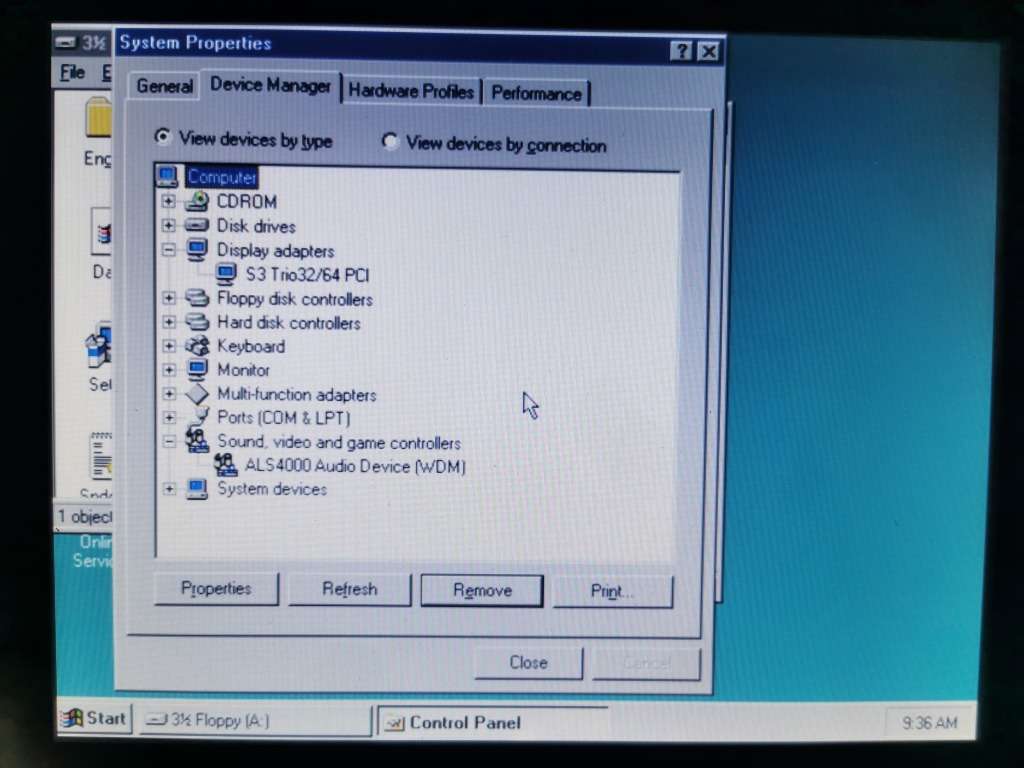
Task: Select the Monitor device icon
Action: coord(196,370)
